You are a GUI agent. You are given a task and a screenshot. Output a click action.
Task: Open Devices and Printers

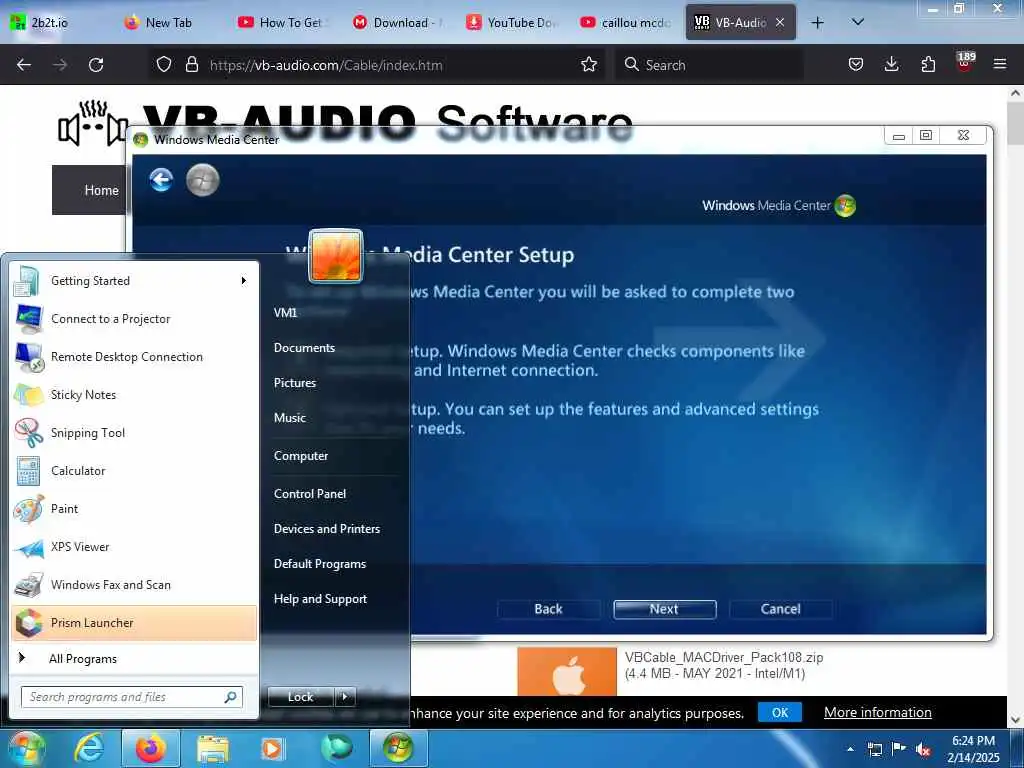click(327, 529)
